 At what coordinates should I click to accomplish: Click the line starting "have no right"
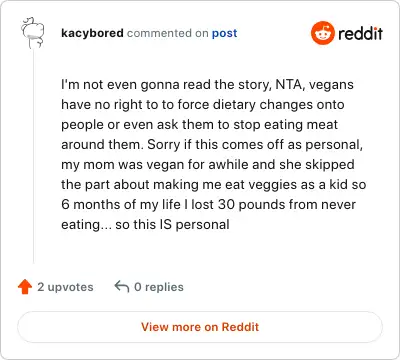tap(203, 105)
